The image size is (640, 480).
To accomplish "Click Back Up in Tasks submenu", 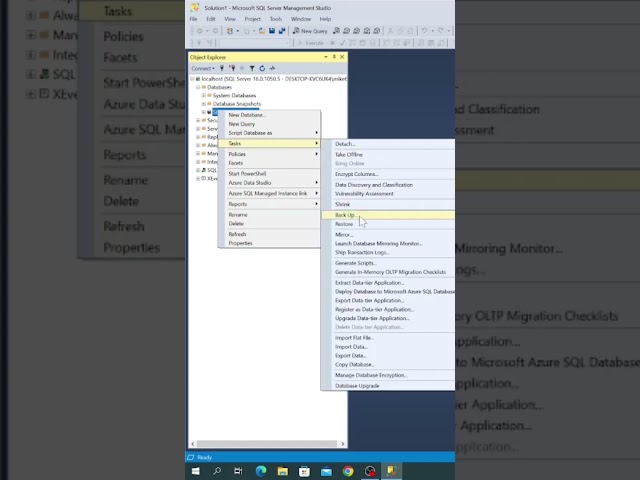I will pos(388,215).
